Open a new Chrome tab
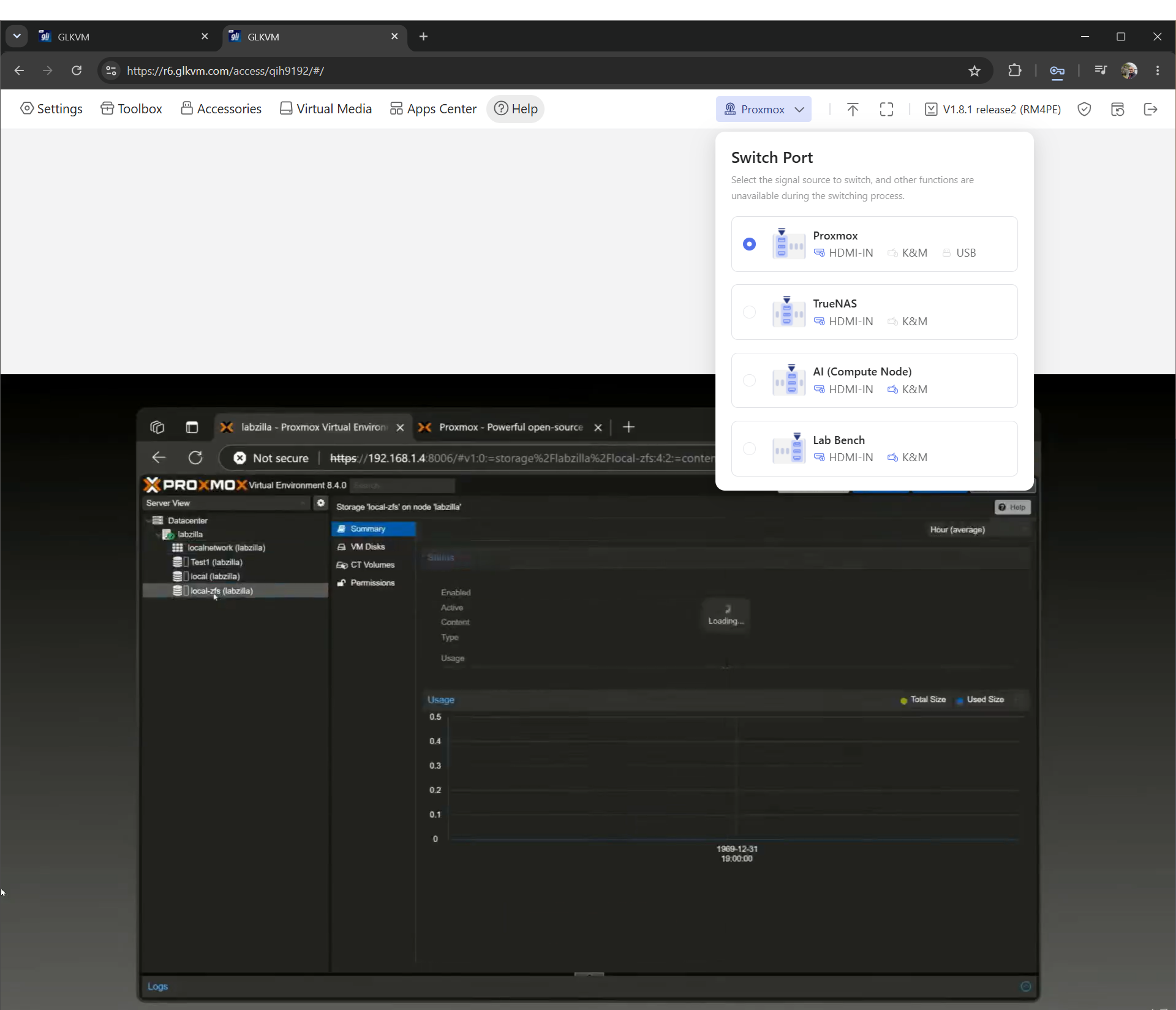Viewport: 1176px width, 1010px height. [423, 37]
